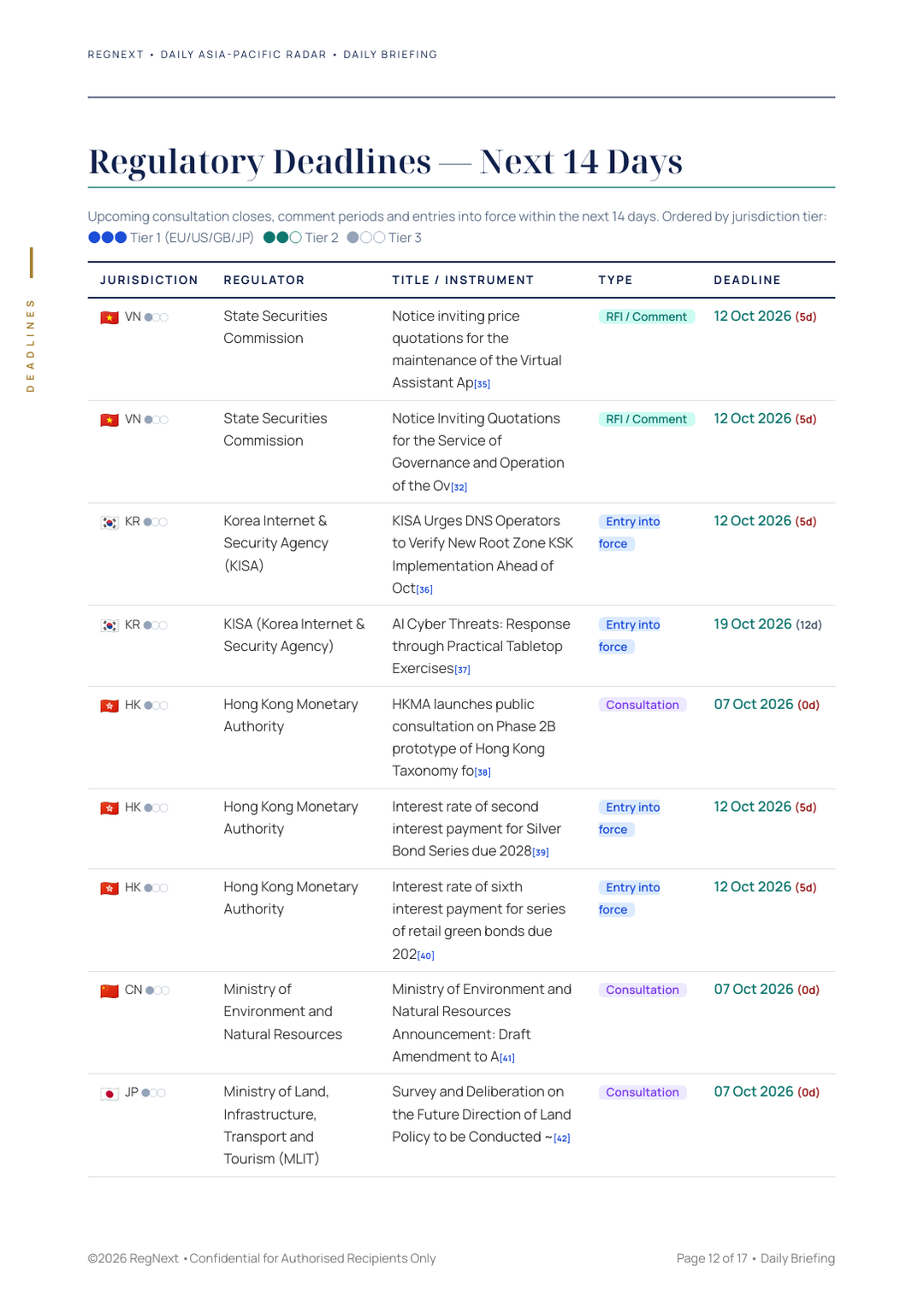Screen dimensions: 924x1307
Task: Click the 07 Oct 2026 deadline in the CN row
Action: [x=767, y=990]
